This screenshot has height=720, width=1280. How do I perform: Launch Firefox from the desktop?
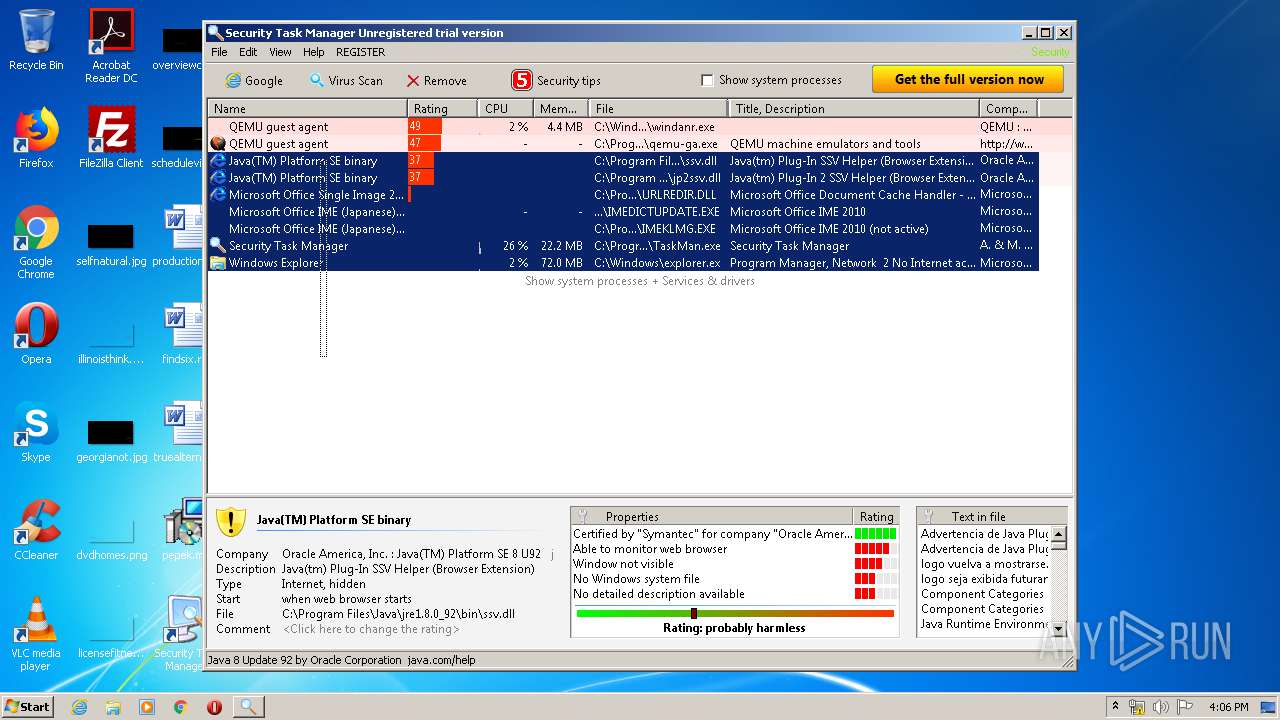(36, 137)
